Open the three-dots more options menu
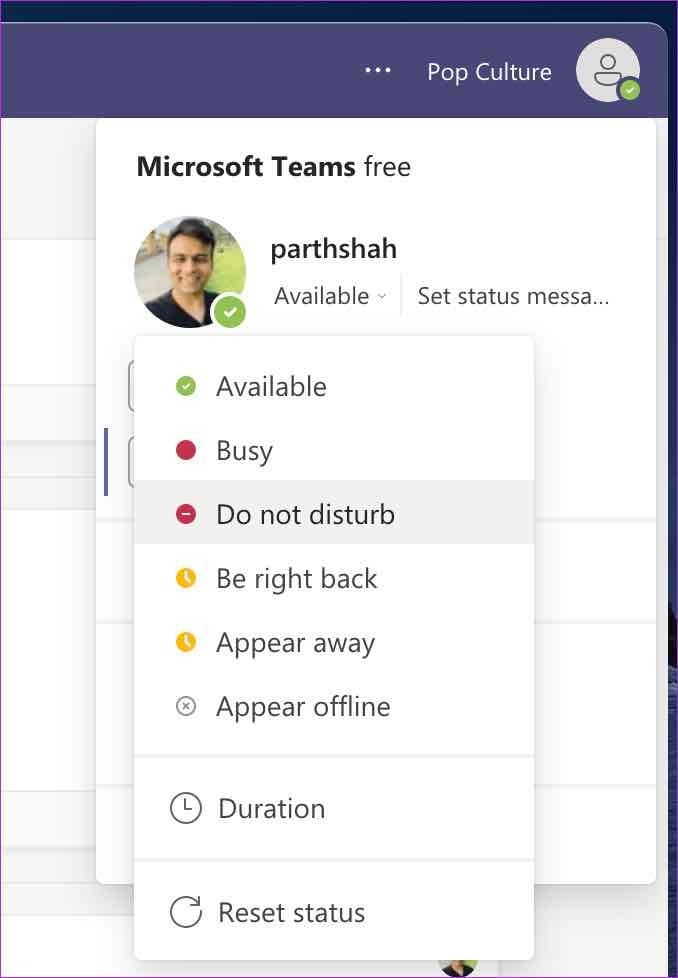This screenshot has height=978, width=678. [378, 70]
